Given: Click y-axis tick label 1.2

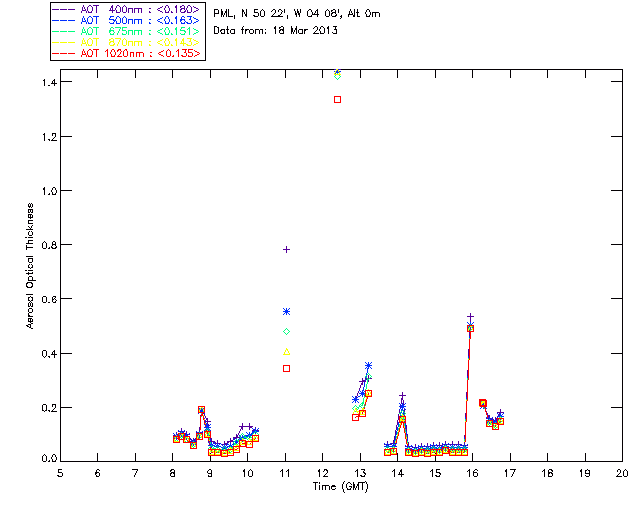Looking at the screenshot, I should click(x=49, y=136).
